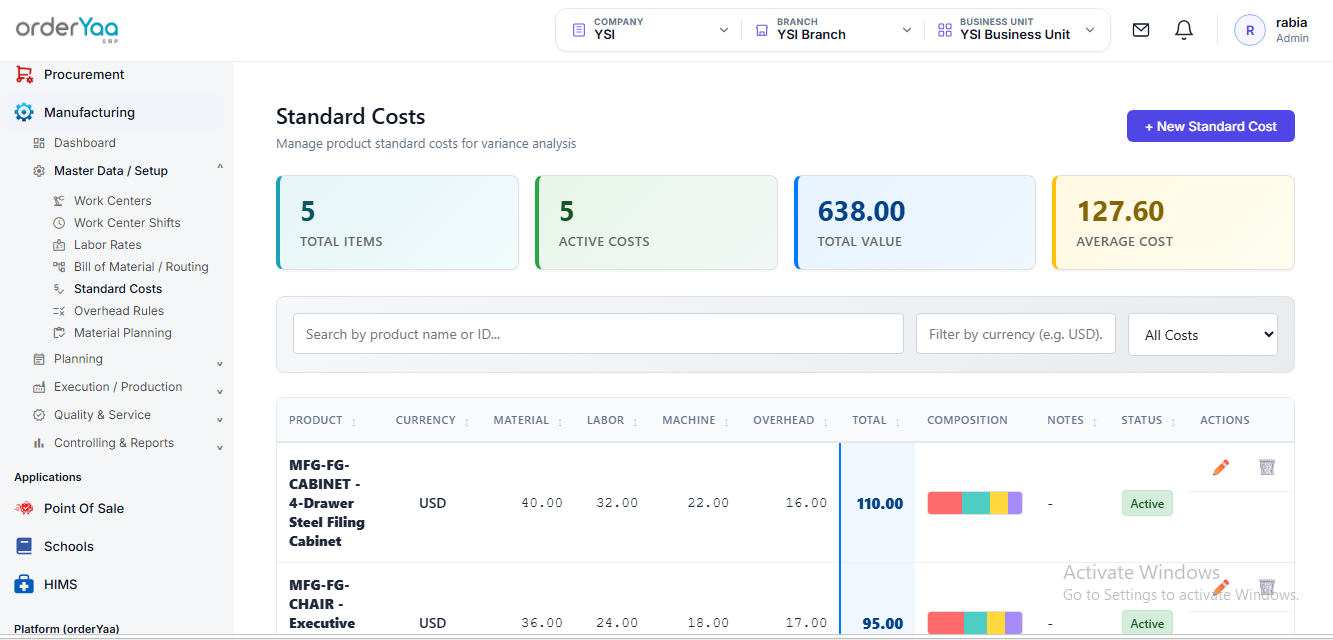The width and height of the screenshot is (1333, 640).
Task: Open Standard Costs in the sidebar
Action: [x=118, y=289]
